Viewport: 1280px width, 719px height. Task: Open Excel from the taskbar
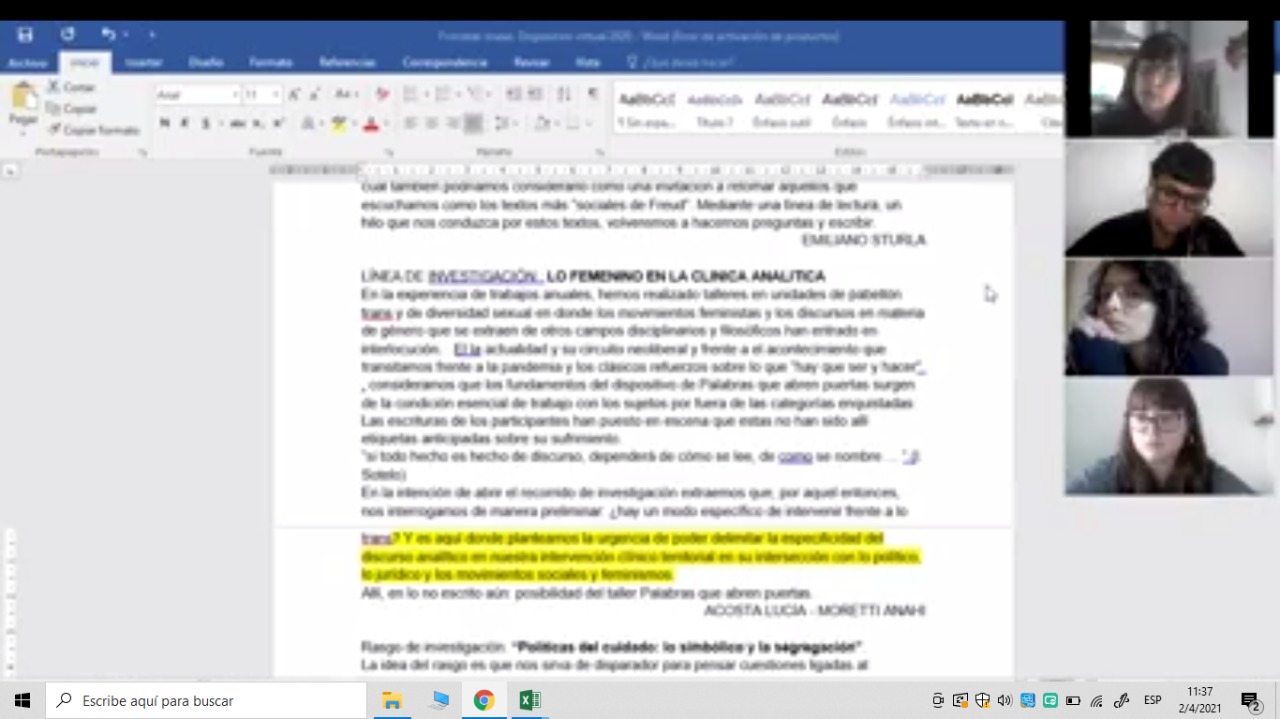click(529, 700)
